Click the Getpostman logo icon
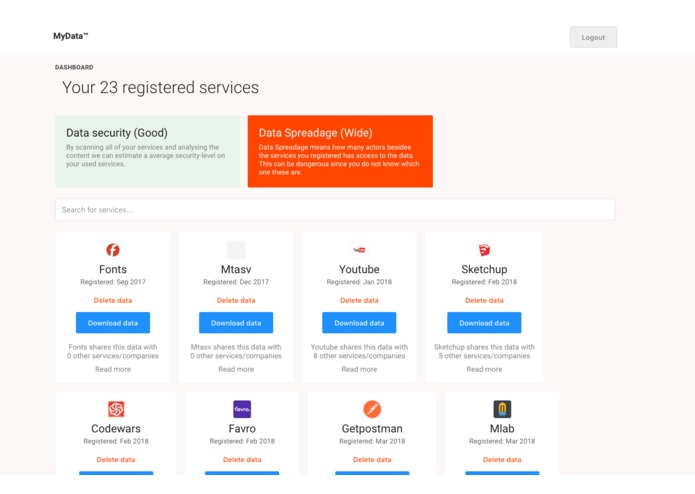The height and width of the screenshot is (494, 695). pos(372,409)
